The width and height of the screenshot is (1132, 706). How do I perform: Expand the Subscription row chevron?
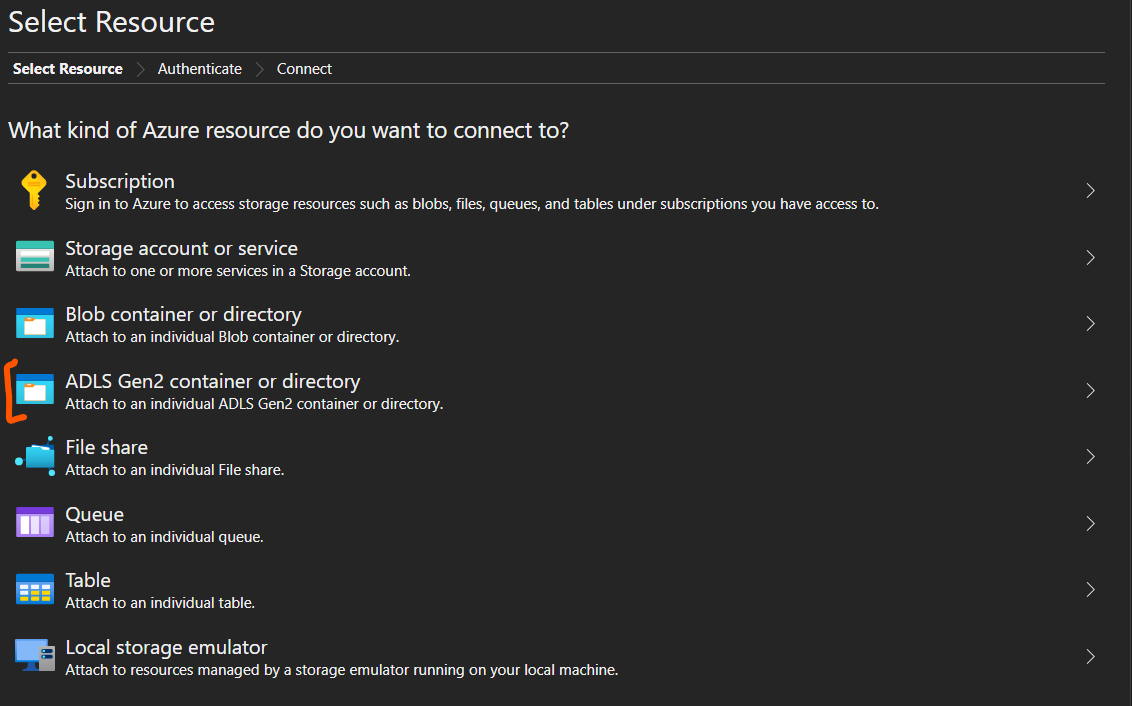(1089, 190)
